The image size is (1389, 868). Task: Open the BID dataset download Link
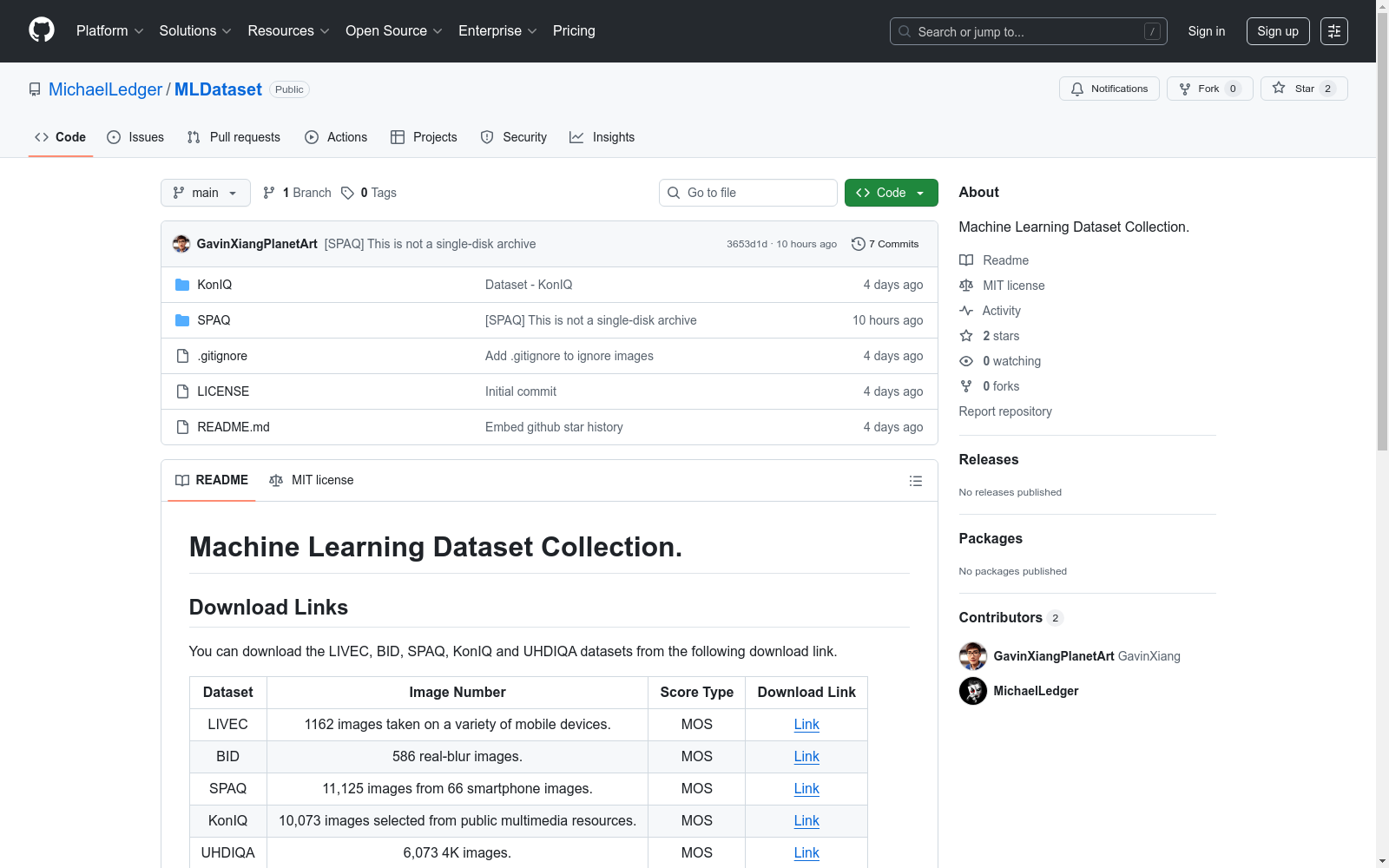pos(806,757)
